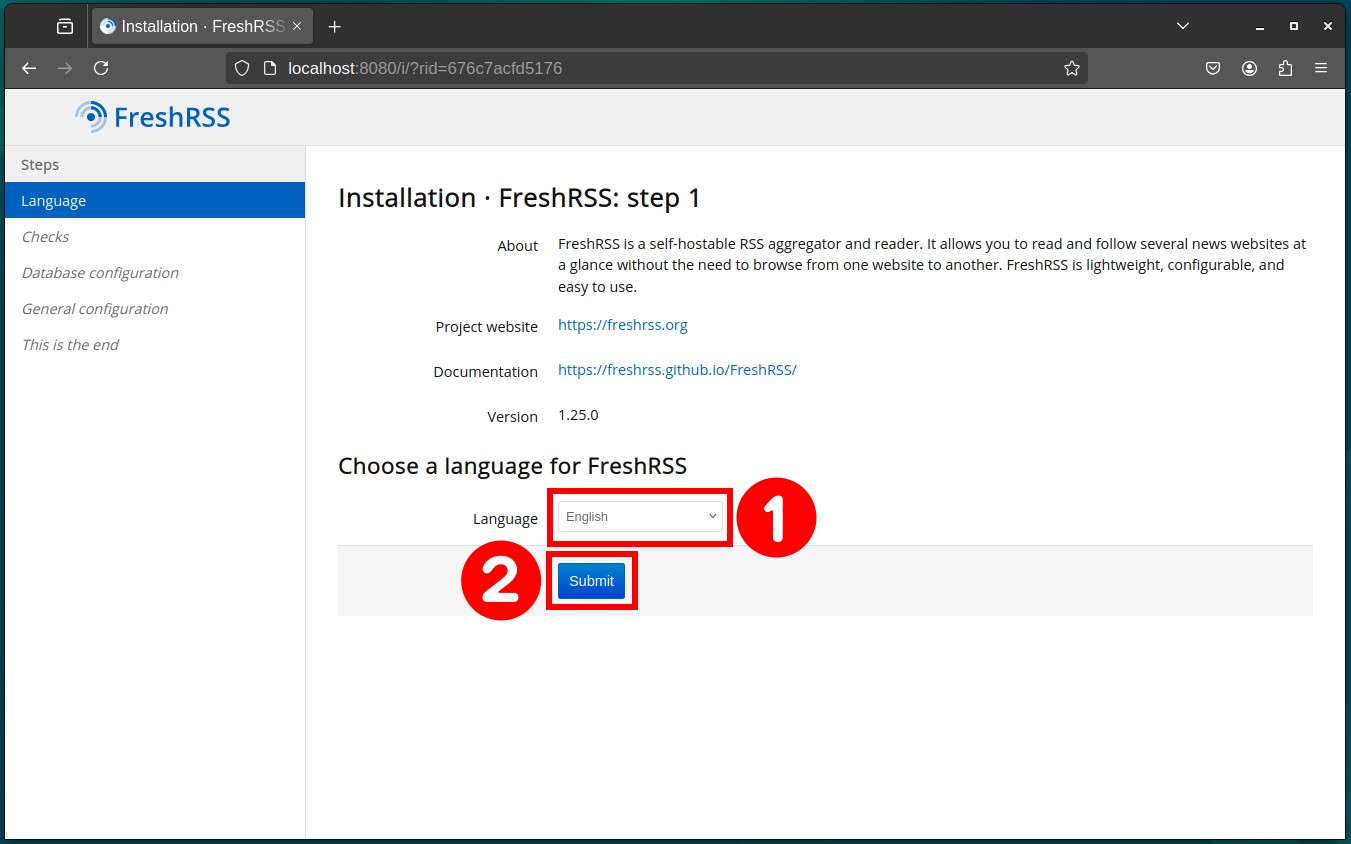
Task: Click the version number 1.25.0
Action: coord(578,415)
